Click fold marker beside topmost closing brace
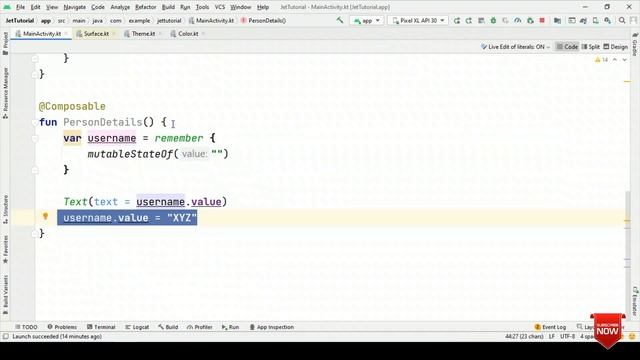This screenshot has height=360, width=640. coord(35,59)
